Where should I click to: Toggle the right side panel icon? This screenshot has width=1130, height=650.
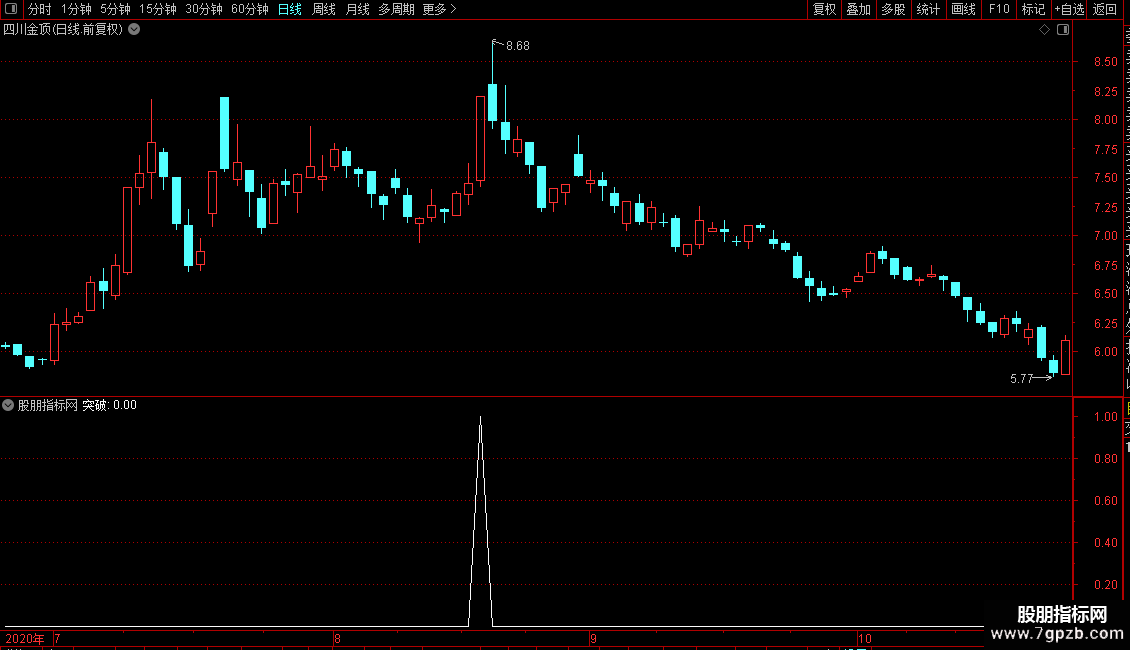coord(1063,30)
